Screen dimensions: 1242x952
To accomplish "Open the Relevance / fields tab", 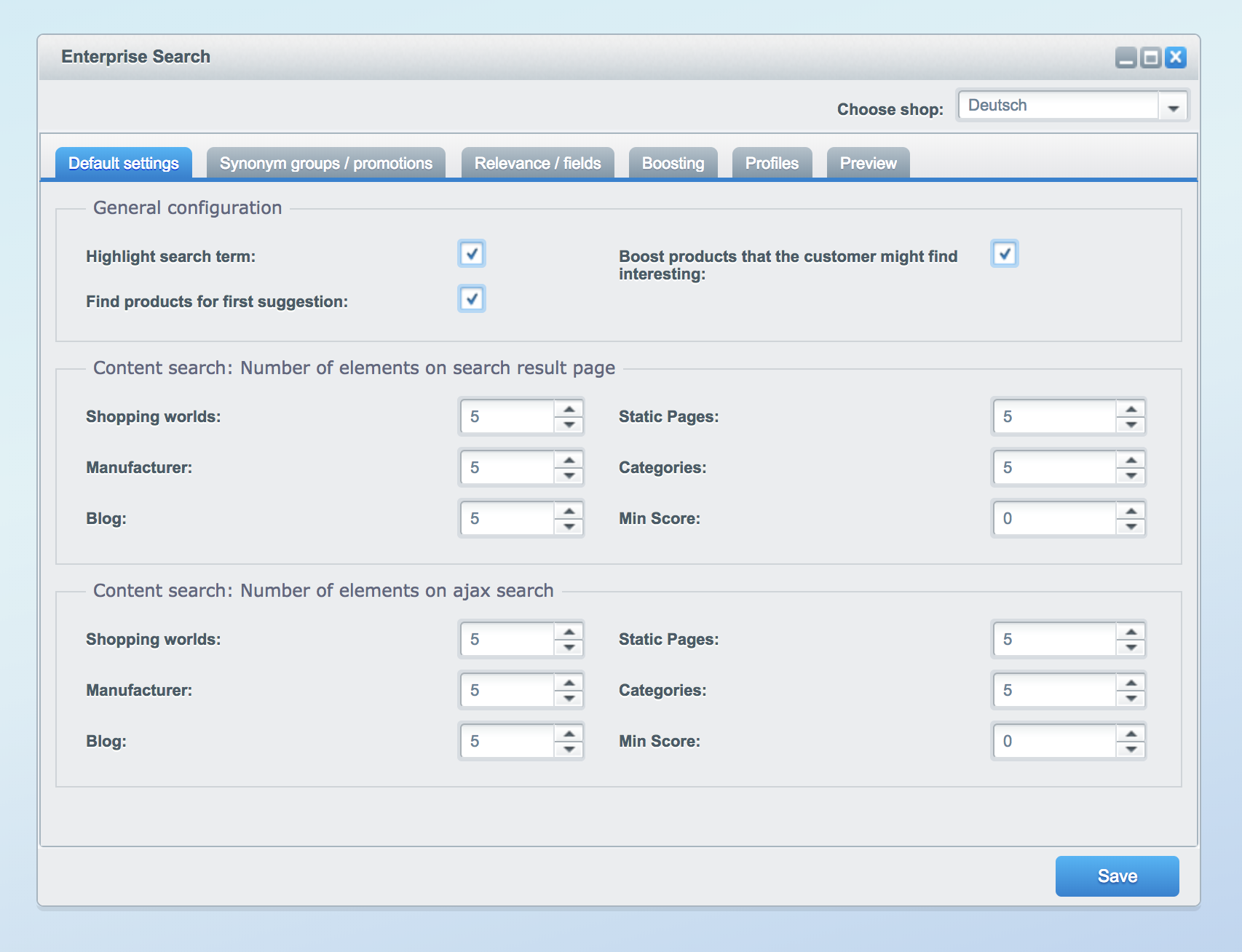I will coord(537,164).
